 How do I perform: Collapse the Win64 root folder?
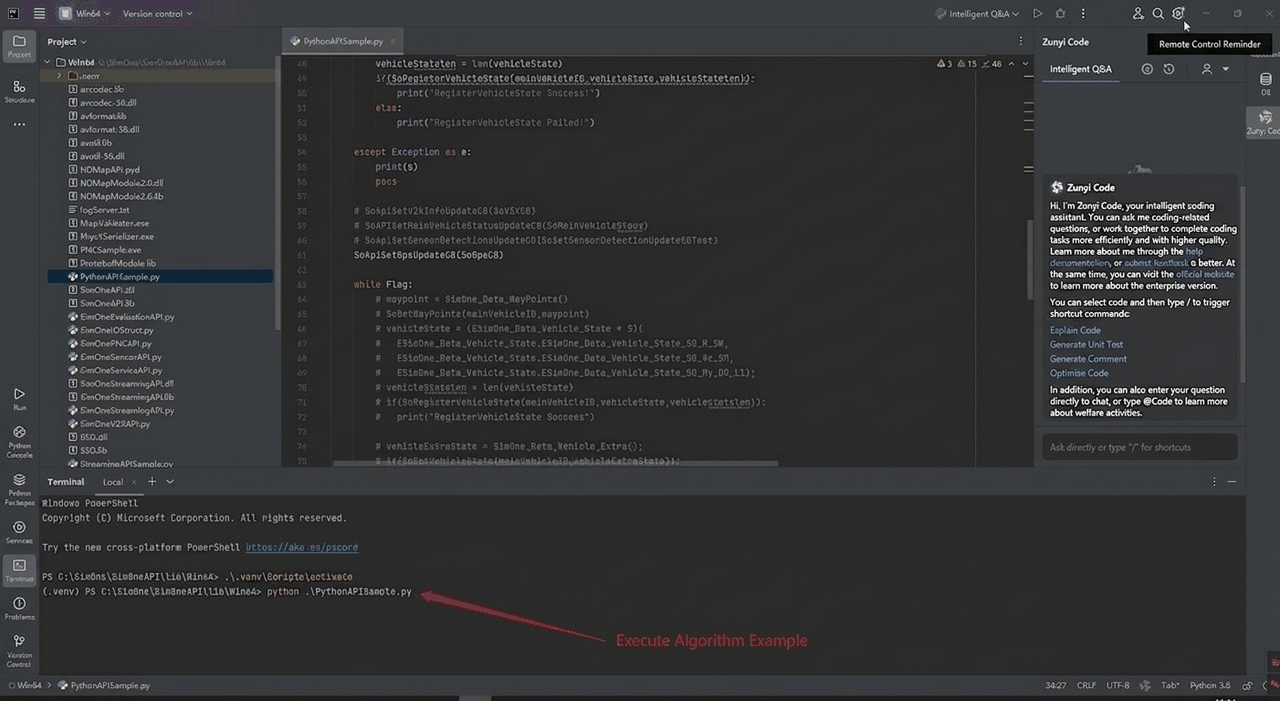tap(47, 62)
